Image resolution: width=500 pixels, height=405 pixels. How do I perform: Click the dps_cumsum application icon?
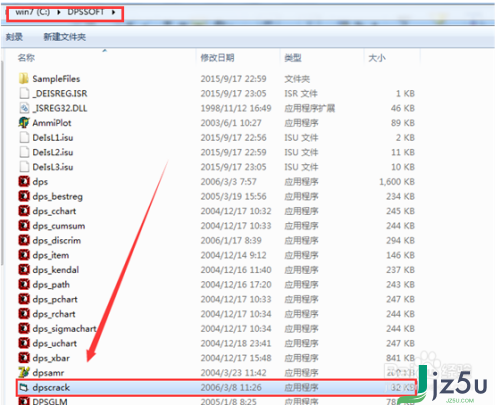click(x=24, y=225)
